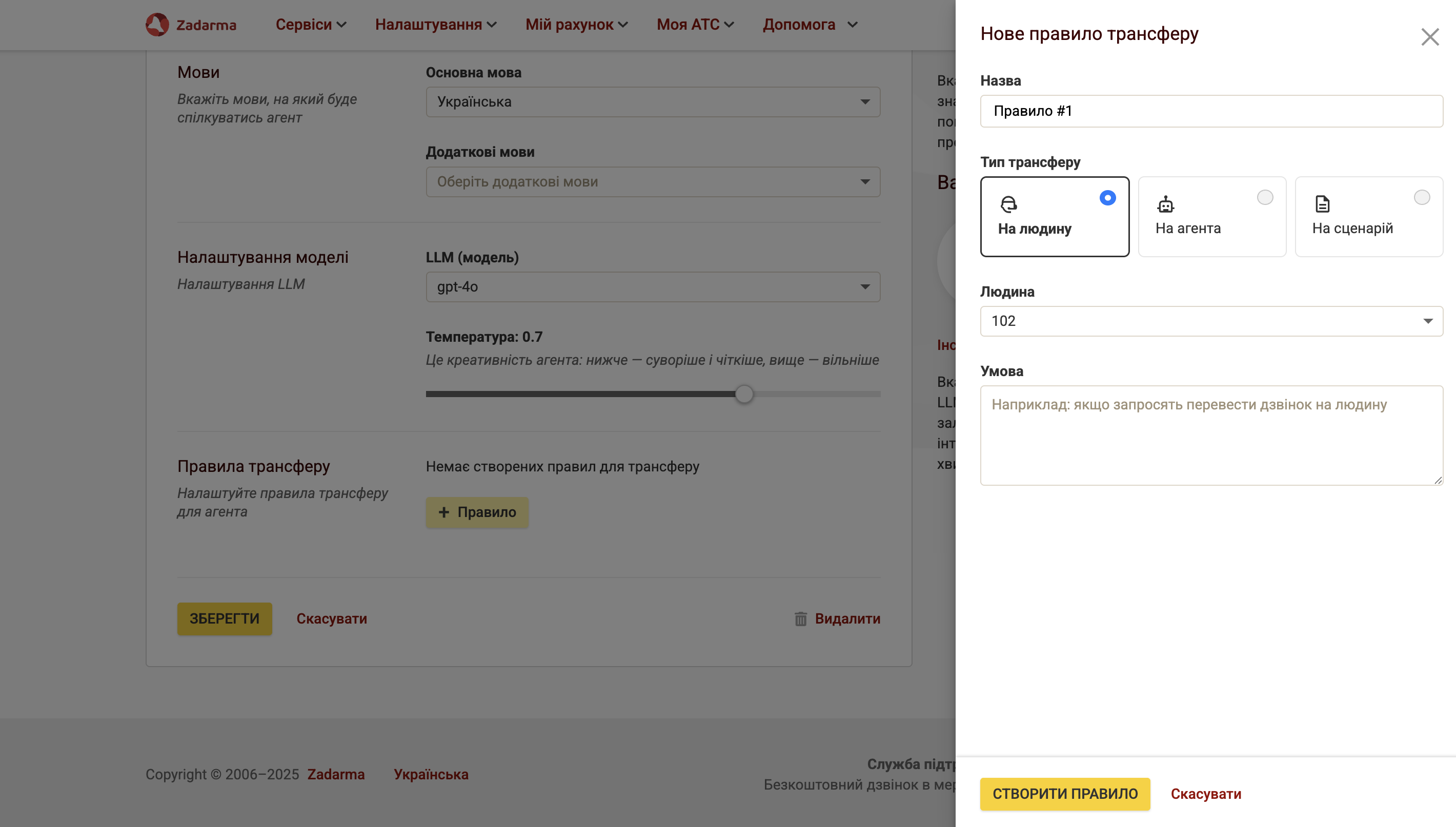Click the robot icon in На агента
The width and height of the screenshot is (1456, 827).
[1166, 204]
